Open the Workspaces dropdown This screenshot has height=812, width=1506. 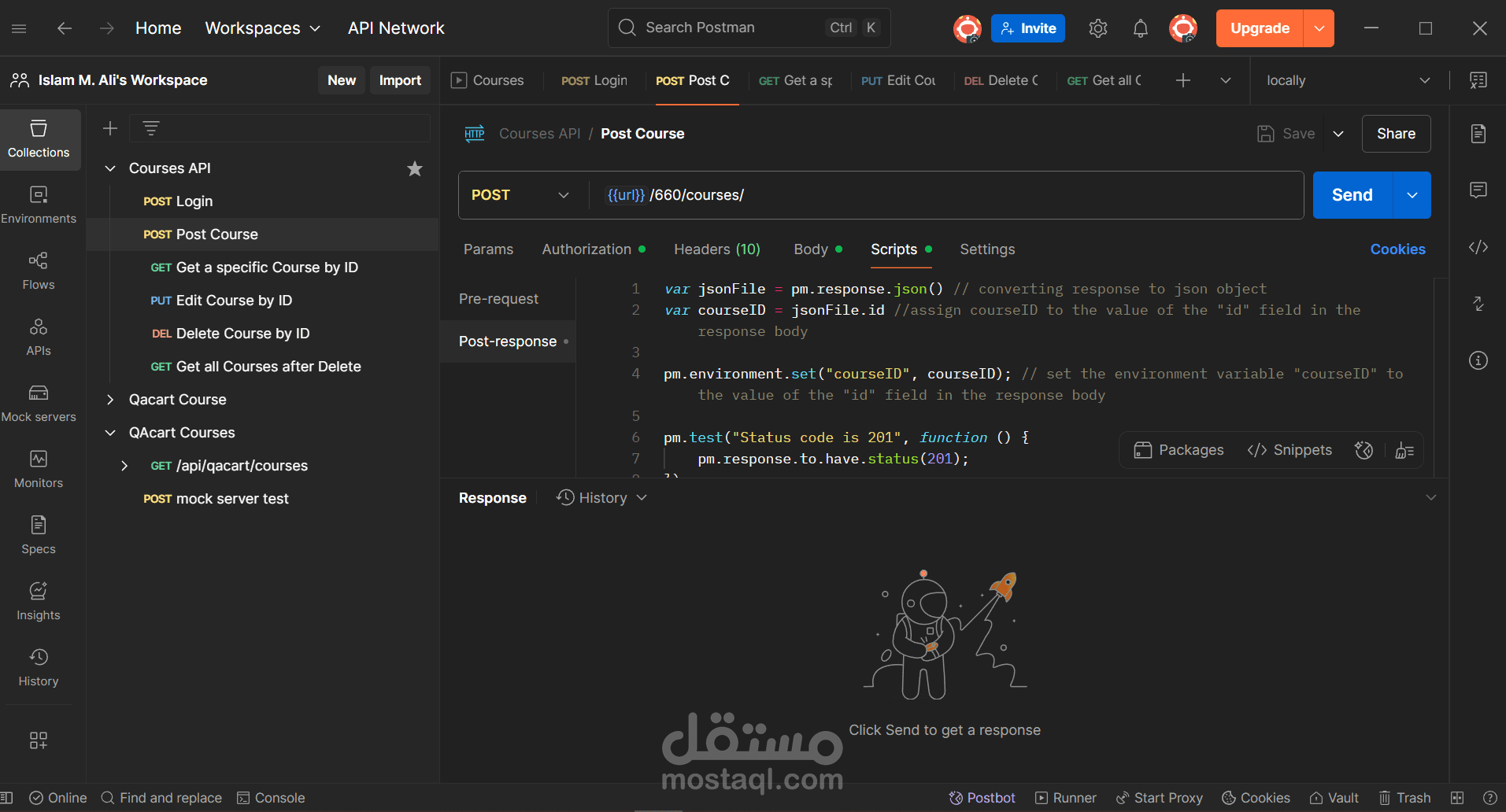pyautogui.click(x=263, y=28)
